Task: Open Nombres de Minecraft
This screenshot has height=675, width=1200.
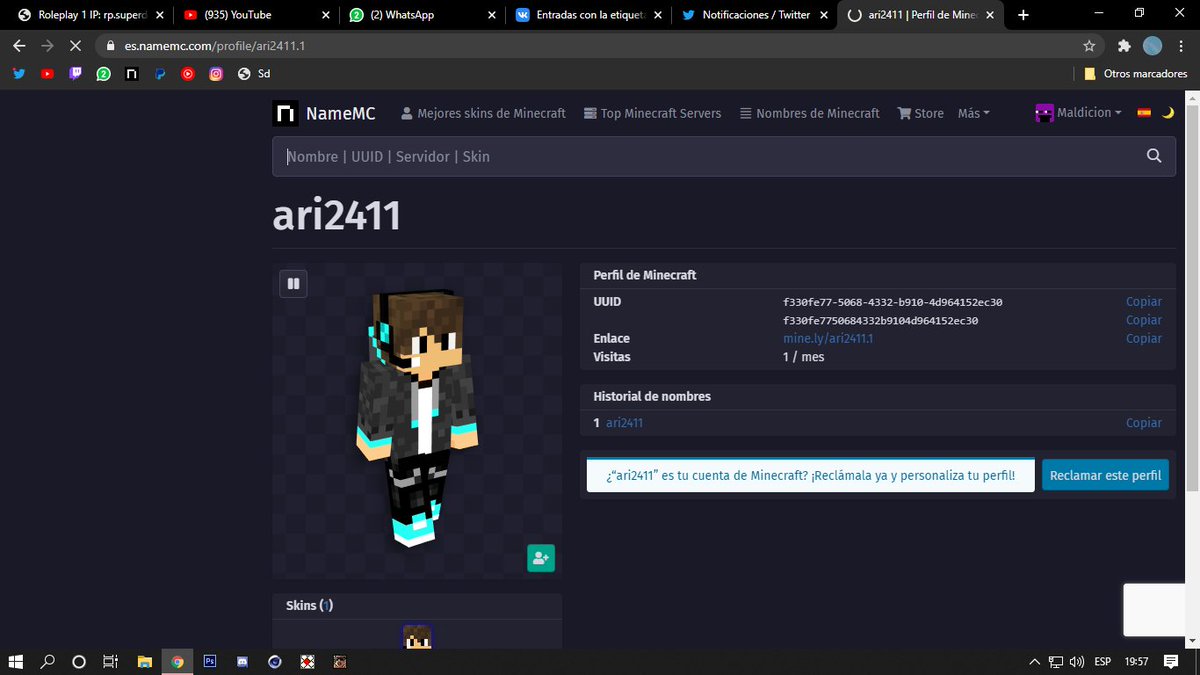Action: 810,113
